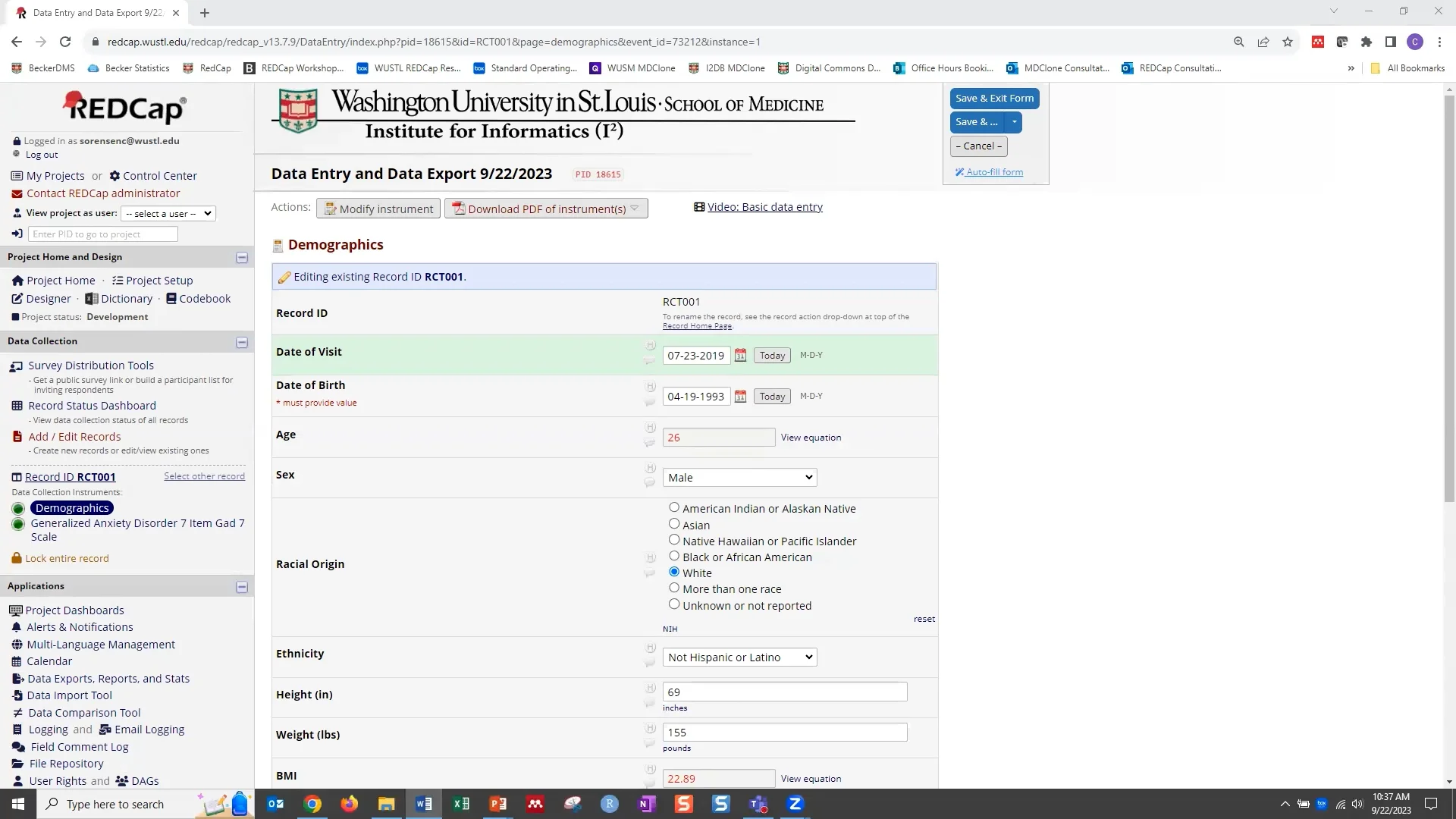Select the Asian racial origin option

pos(674,523)
